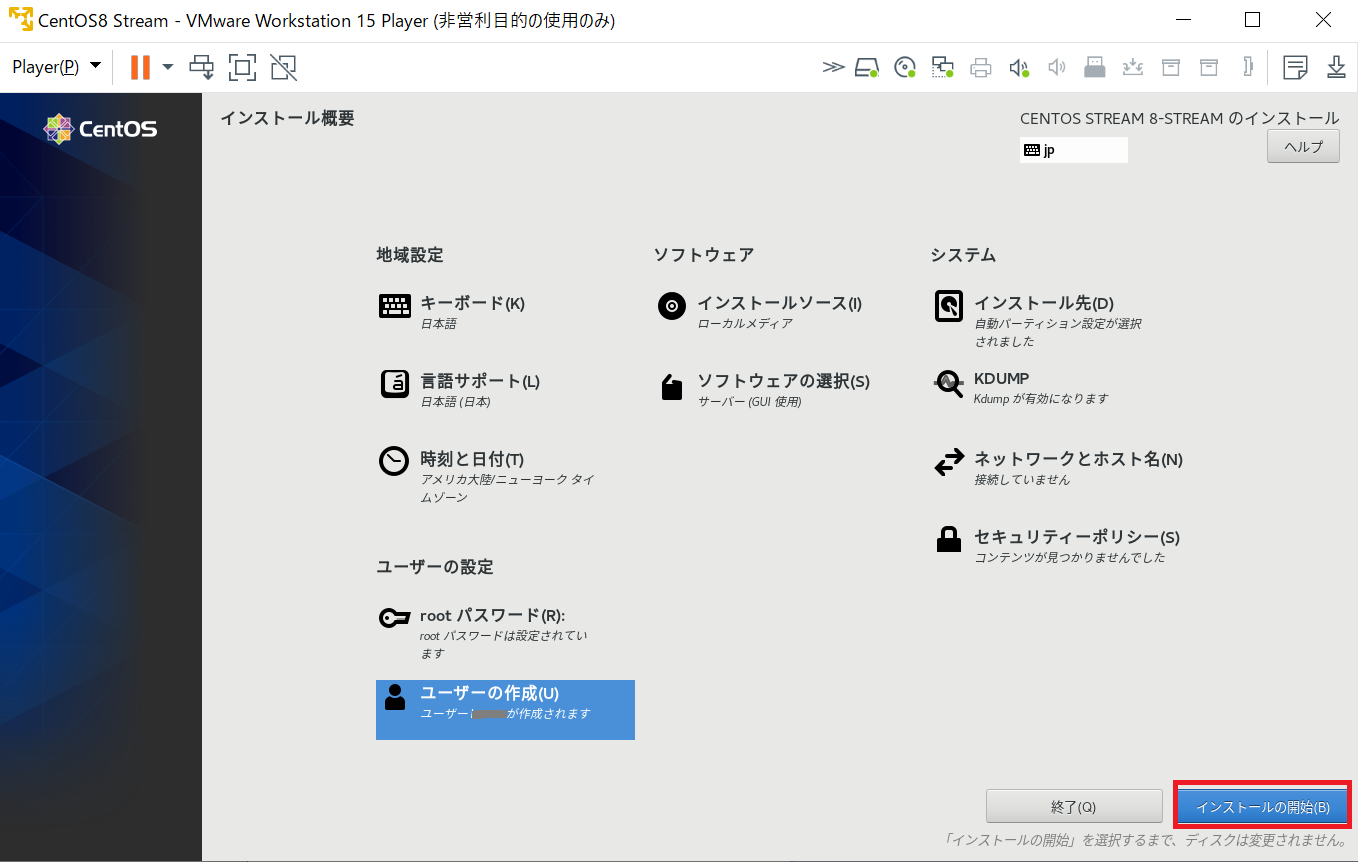Enter full screen mode
The image size is (1358, 862).
pos(242,67)
